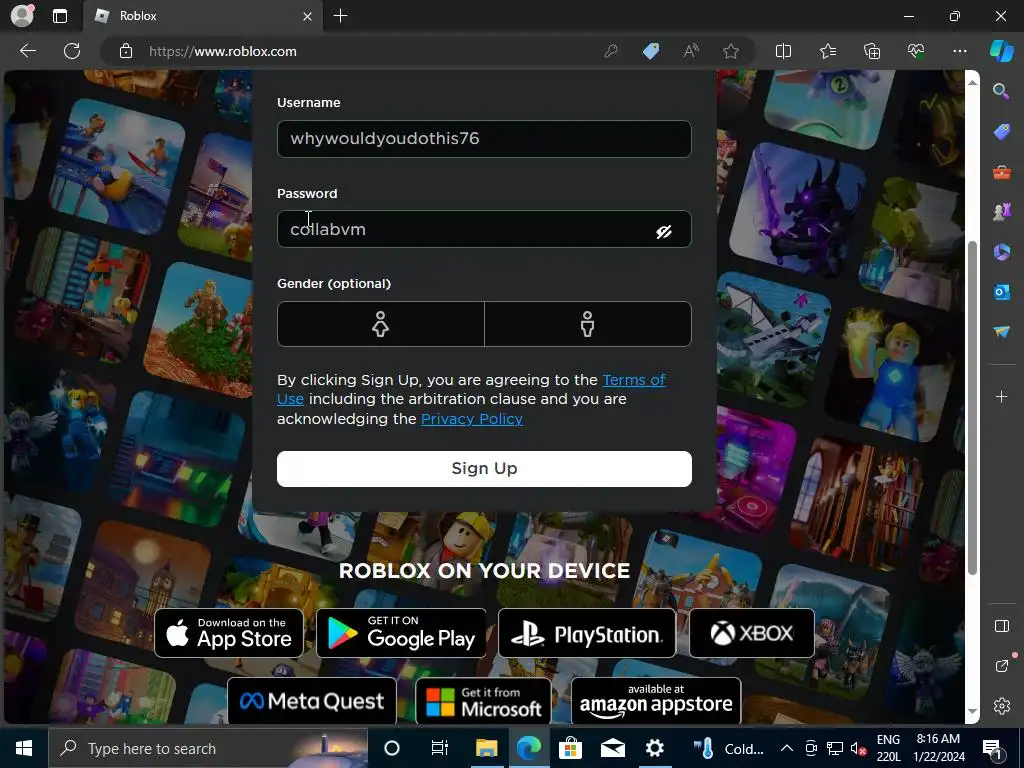Open sidebar Outlook icon
Viewport: 1024px width, 768px height.
[1001, 292]
